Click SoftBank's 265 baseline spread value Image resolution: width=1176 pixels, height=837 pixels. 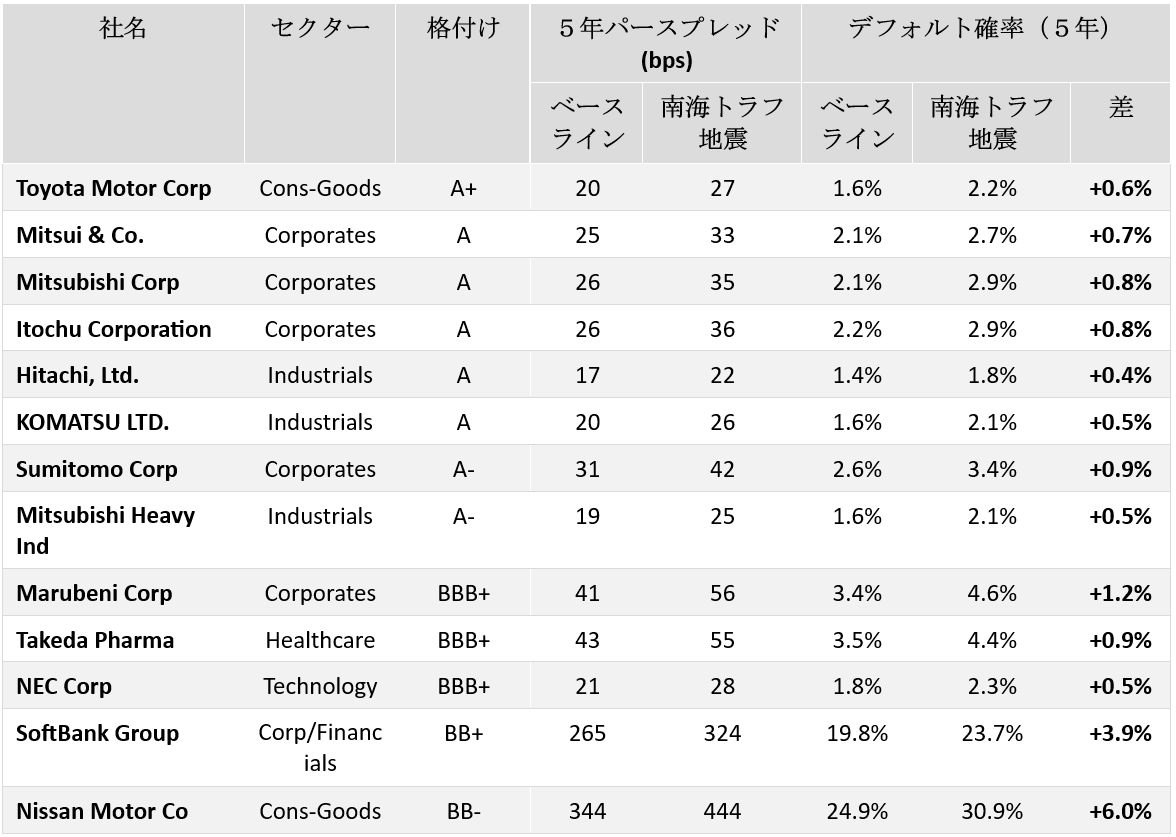tap(587, 733)
